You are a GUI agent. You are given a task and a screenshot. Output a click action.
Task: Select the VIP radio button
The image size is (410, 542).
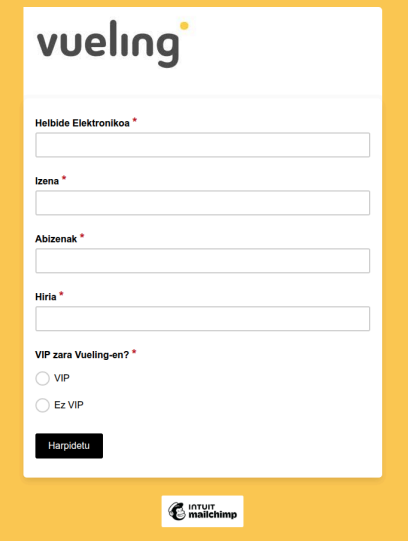click(x=43, y=378)
